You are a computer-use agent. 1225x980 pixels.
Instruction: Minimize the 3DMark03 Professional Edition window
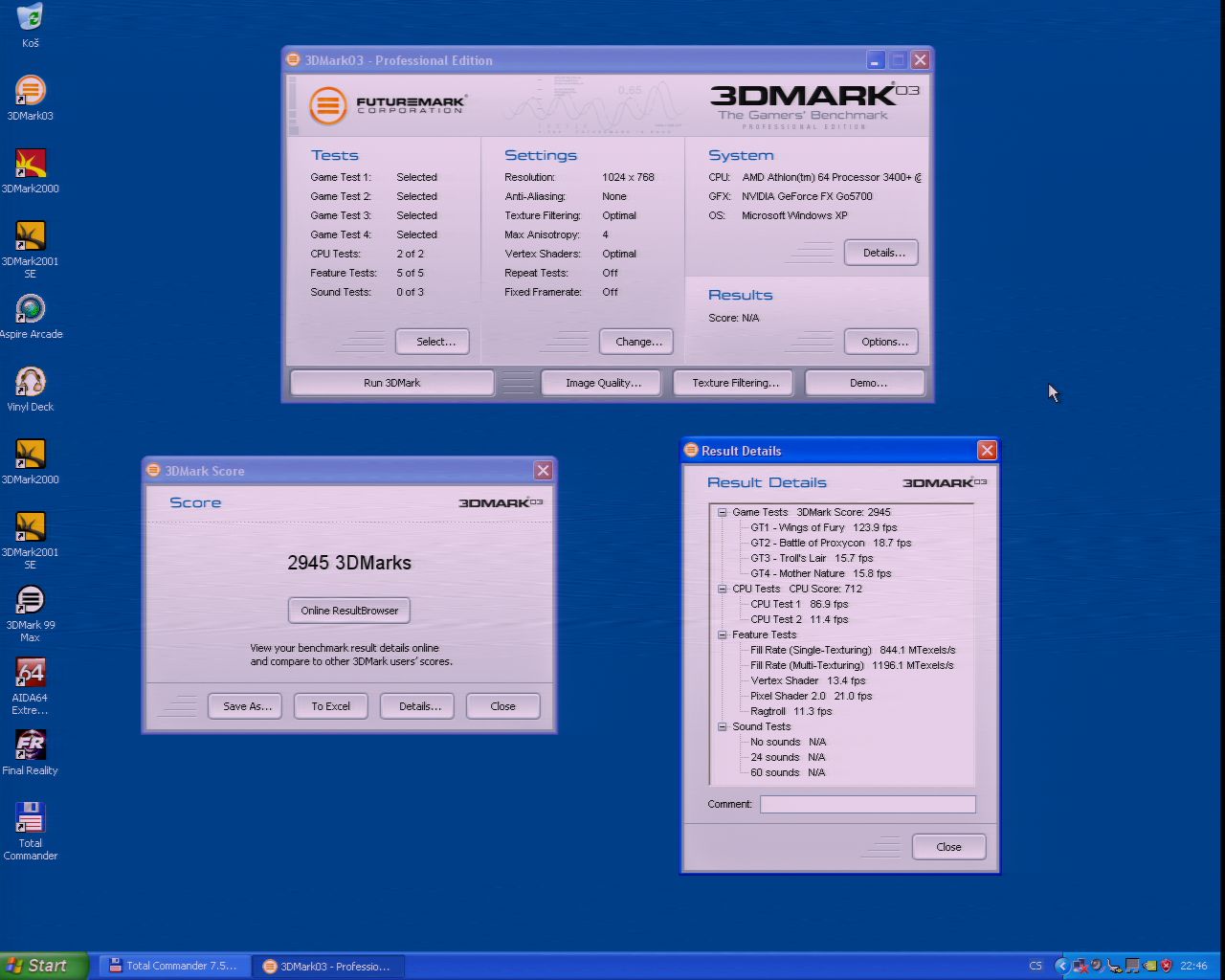[x=875, y=59]
